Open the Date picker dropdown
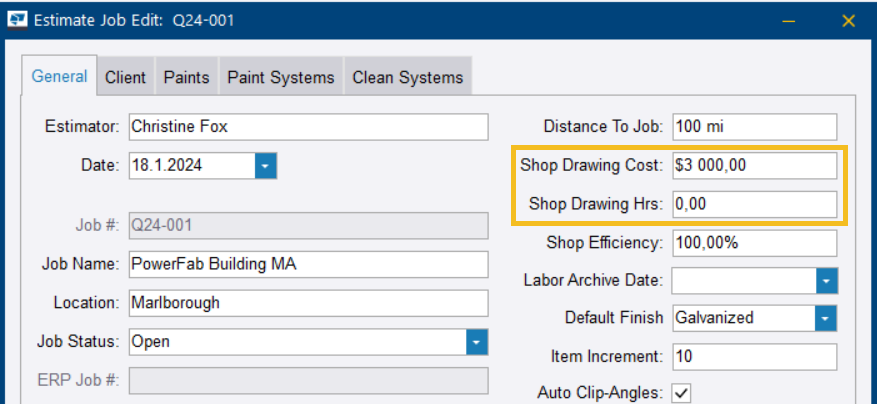Screen dimensions: 877x404 265,166
